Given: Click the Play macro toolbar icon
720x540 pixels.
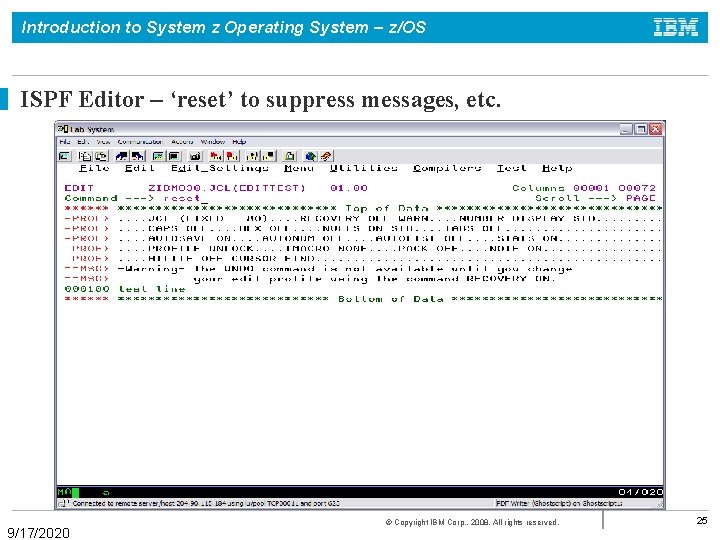Looking at the screenshot, I should (x=253, y=156).
